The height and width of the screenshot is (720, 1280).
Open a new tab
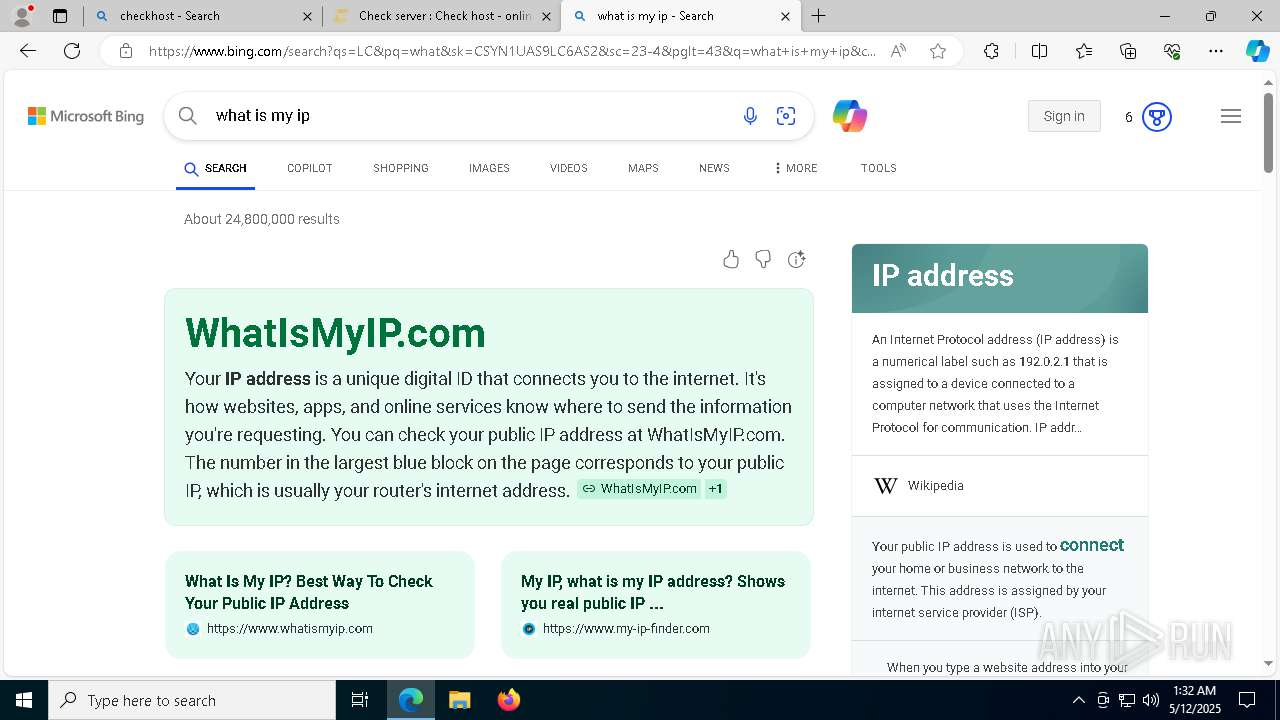pyautogui.click(x=819, y=16)
